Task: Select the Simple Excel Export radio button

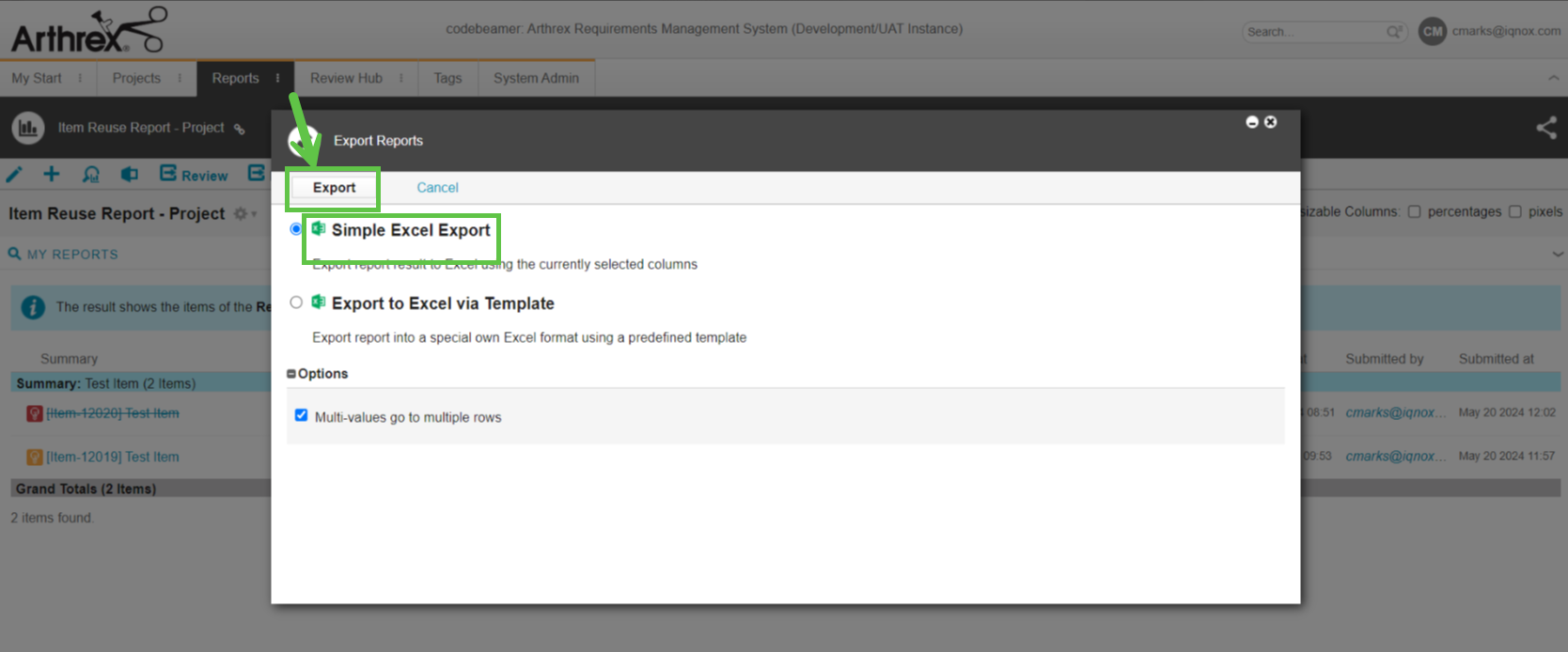Action: pyautogui.click(x=296, y=229)
